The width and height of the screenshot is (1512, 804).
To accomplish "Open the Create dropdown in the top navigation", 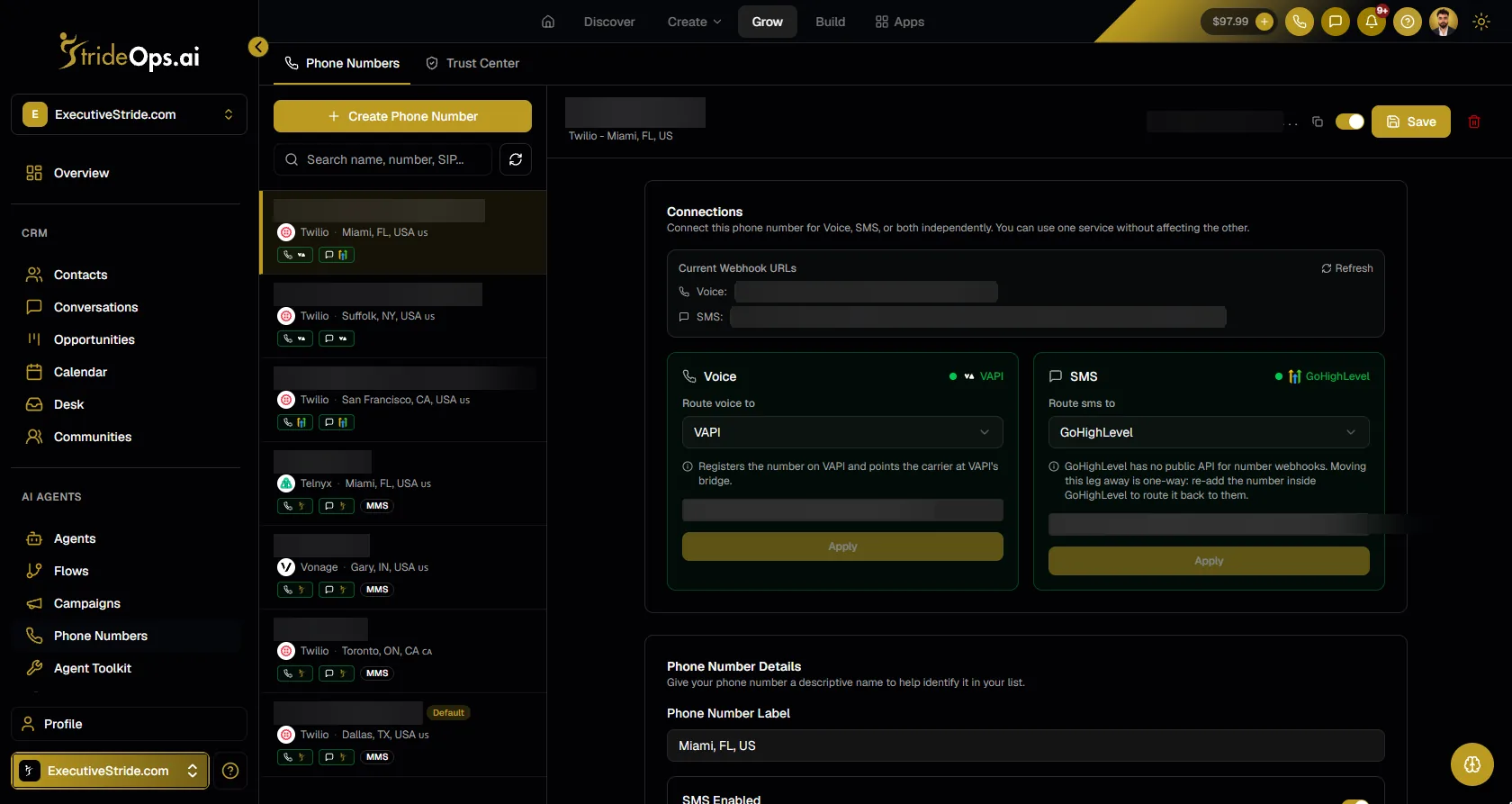I will coord(694,22).
